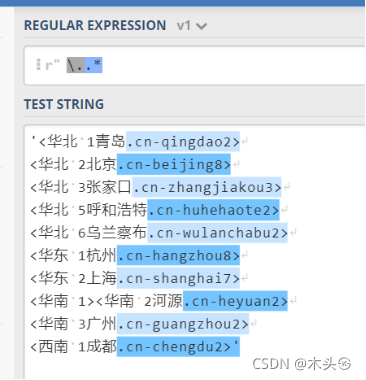Click the .cn-hangzhou8> match highlight

[x=178, y=256]
